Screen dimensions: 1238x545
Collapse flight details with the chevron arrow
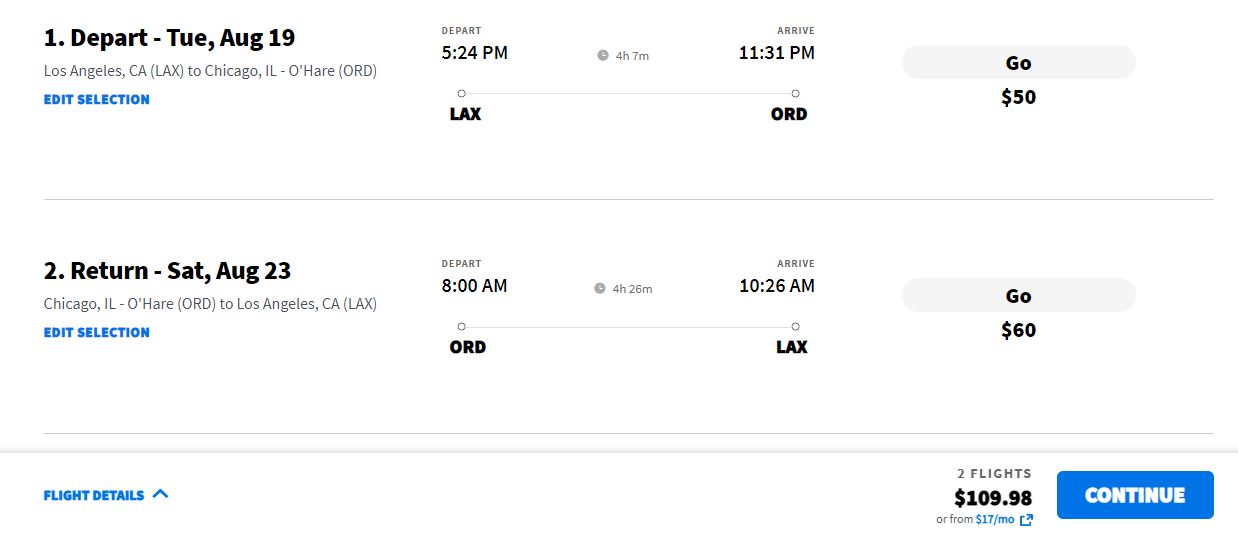[161, 494]
